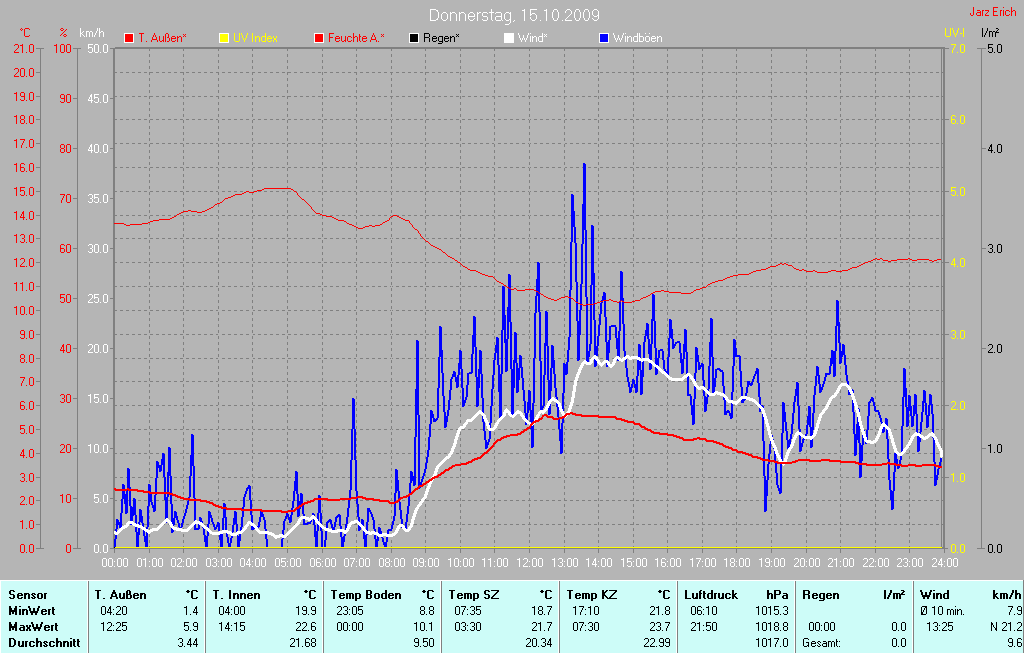Click the blue Windböen legend swatch
Screen dimensions: 1024x653
click(x=603, y=38)
